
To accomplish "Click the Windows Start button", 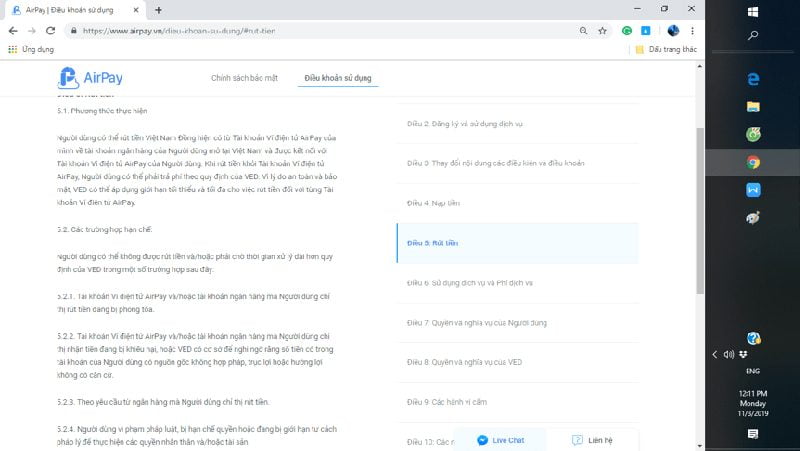I will click(x=754, y=12).
